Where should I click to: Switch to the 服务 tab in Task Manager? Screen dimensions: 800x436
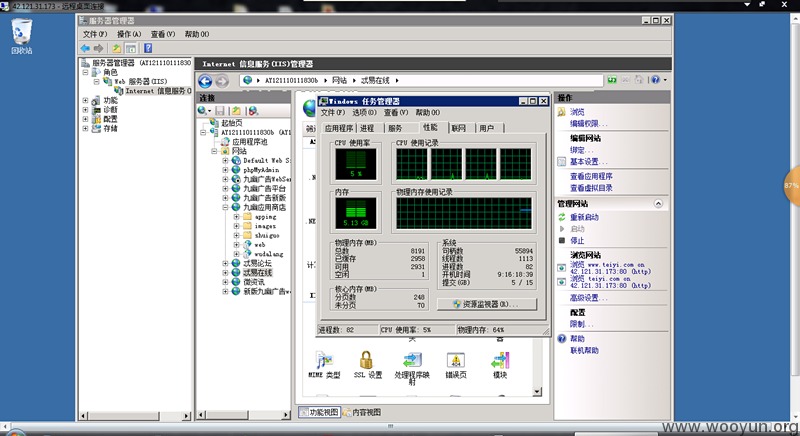pos(395,128)
